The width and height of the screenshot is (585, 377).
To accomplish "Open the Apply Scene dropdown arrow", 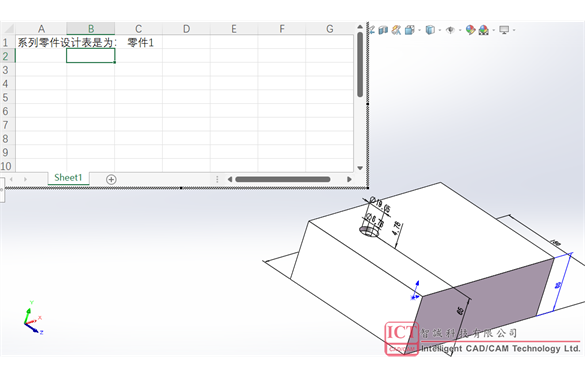I will coord(494,30).
